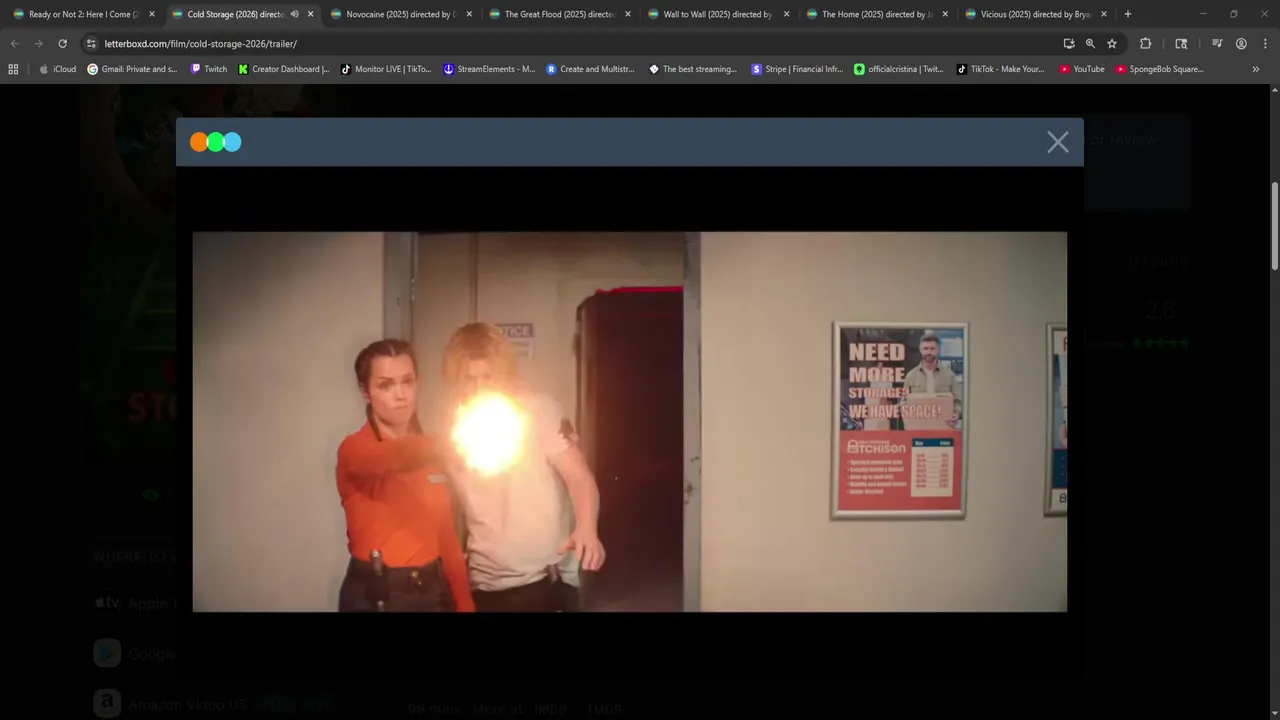Open the StreamElements bookmark
The width and height of the screenshot is (1280, 720).
(x=489, y=69)
